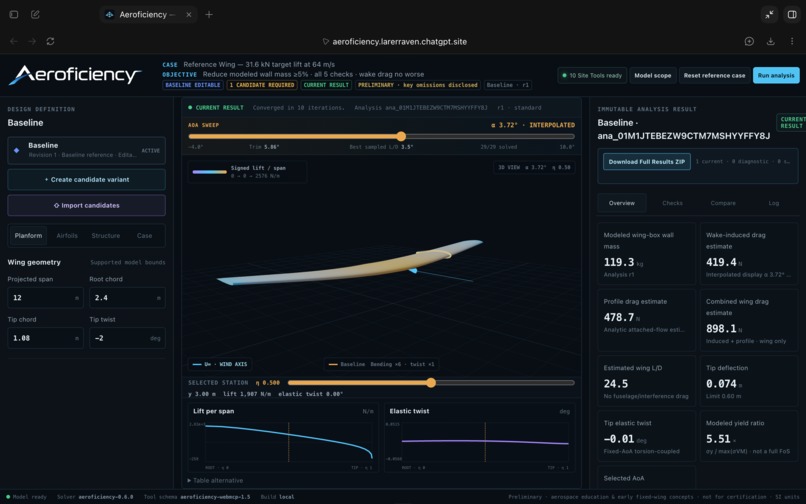The width and height of the screenshot is (806, 504).
Task: Open the Log results tab
Action: [x=774, y=203]
